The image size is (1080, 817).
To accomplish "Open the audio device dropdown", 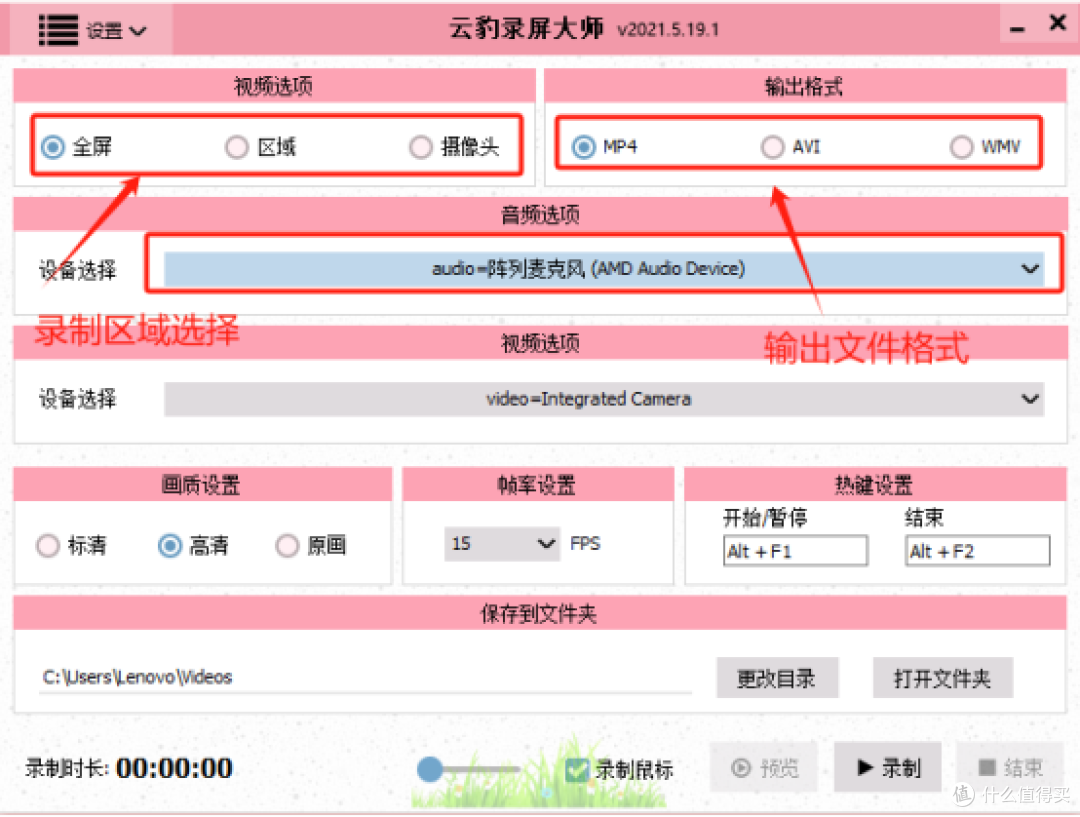I will click(x=604, y=269).
